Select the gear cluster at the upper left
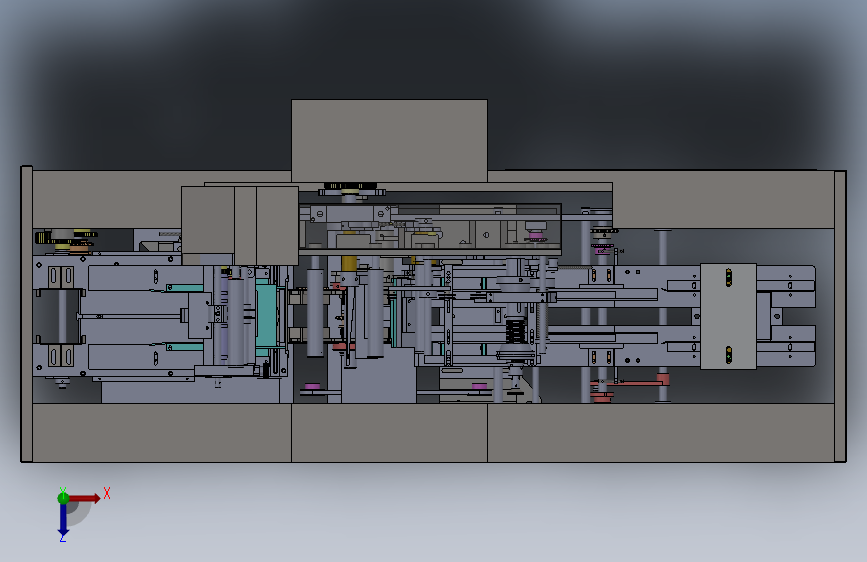This screenshot has width=867, height=562. pos(66,238)
